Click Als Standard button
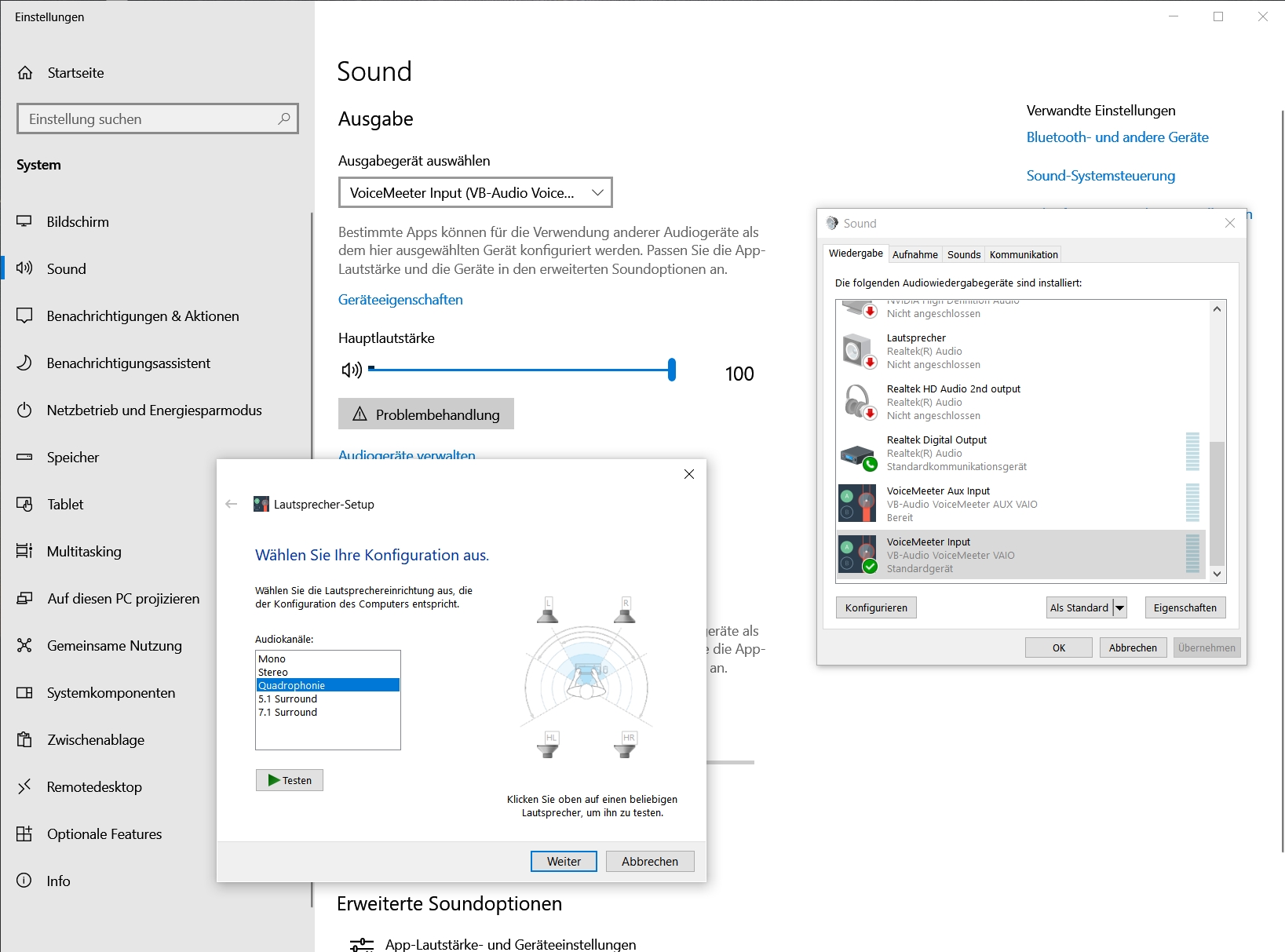This screenshot has height=952, width=1285. click(x=1079, y=607)
